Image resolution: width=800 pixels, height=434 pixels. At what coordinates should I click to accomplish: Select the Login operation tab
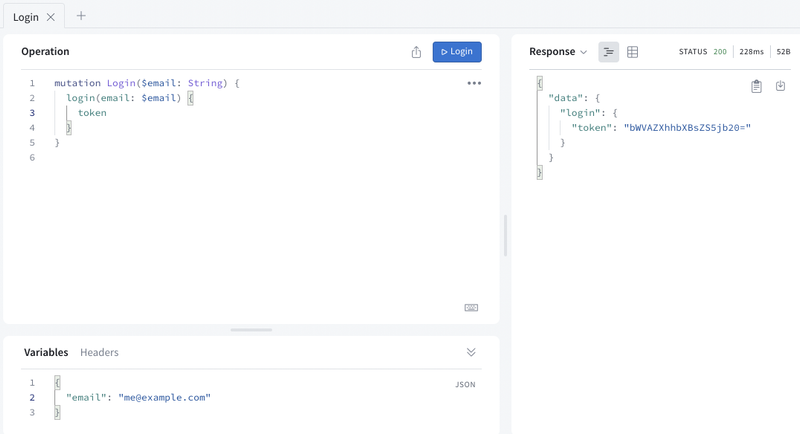[x=25, y=17]
